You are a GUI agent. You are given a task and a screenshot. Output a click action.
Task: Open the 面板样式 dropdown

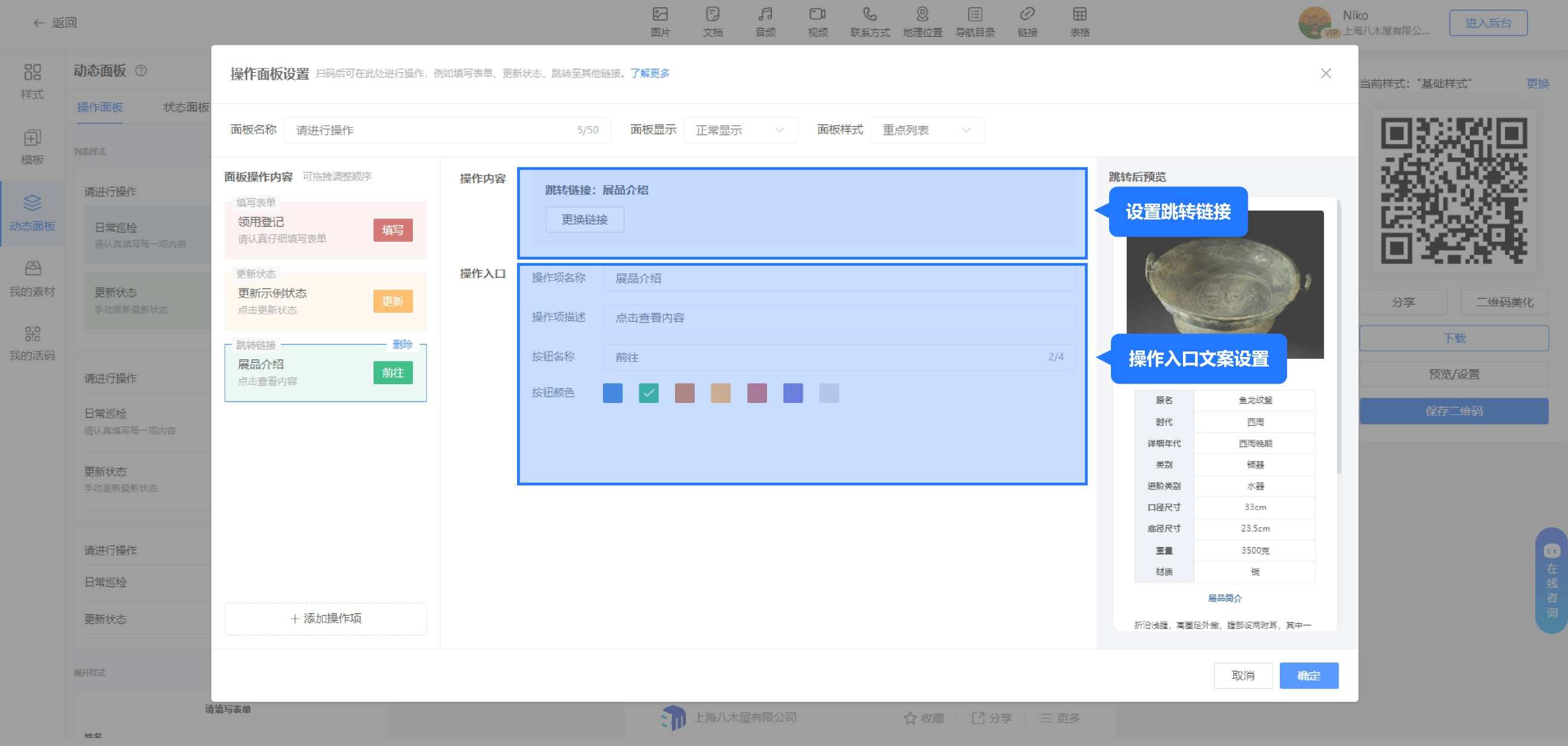click(926, 130)
